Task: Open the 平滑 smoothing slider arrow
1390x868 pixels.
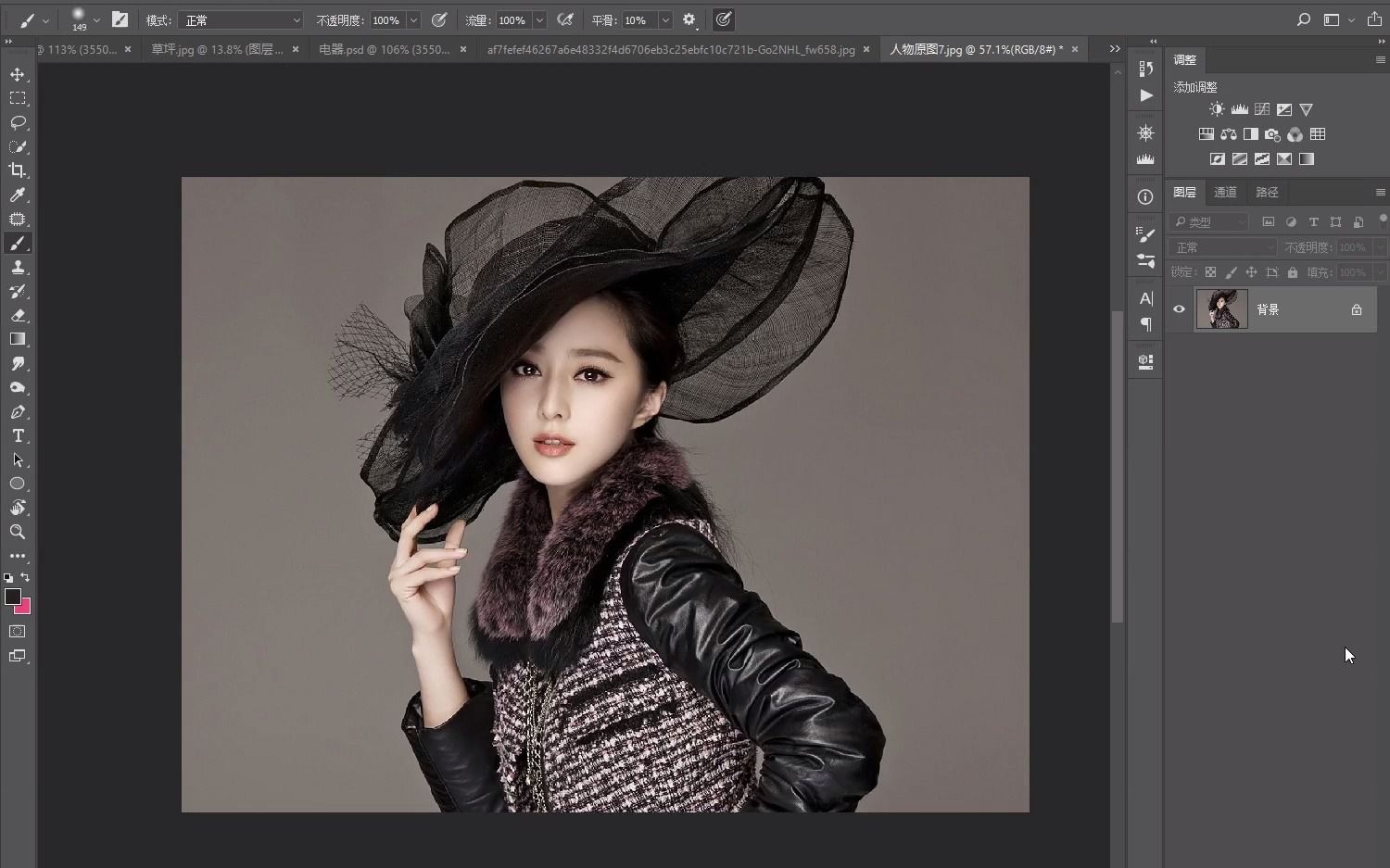Action: click(x=665, y=20)
